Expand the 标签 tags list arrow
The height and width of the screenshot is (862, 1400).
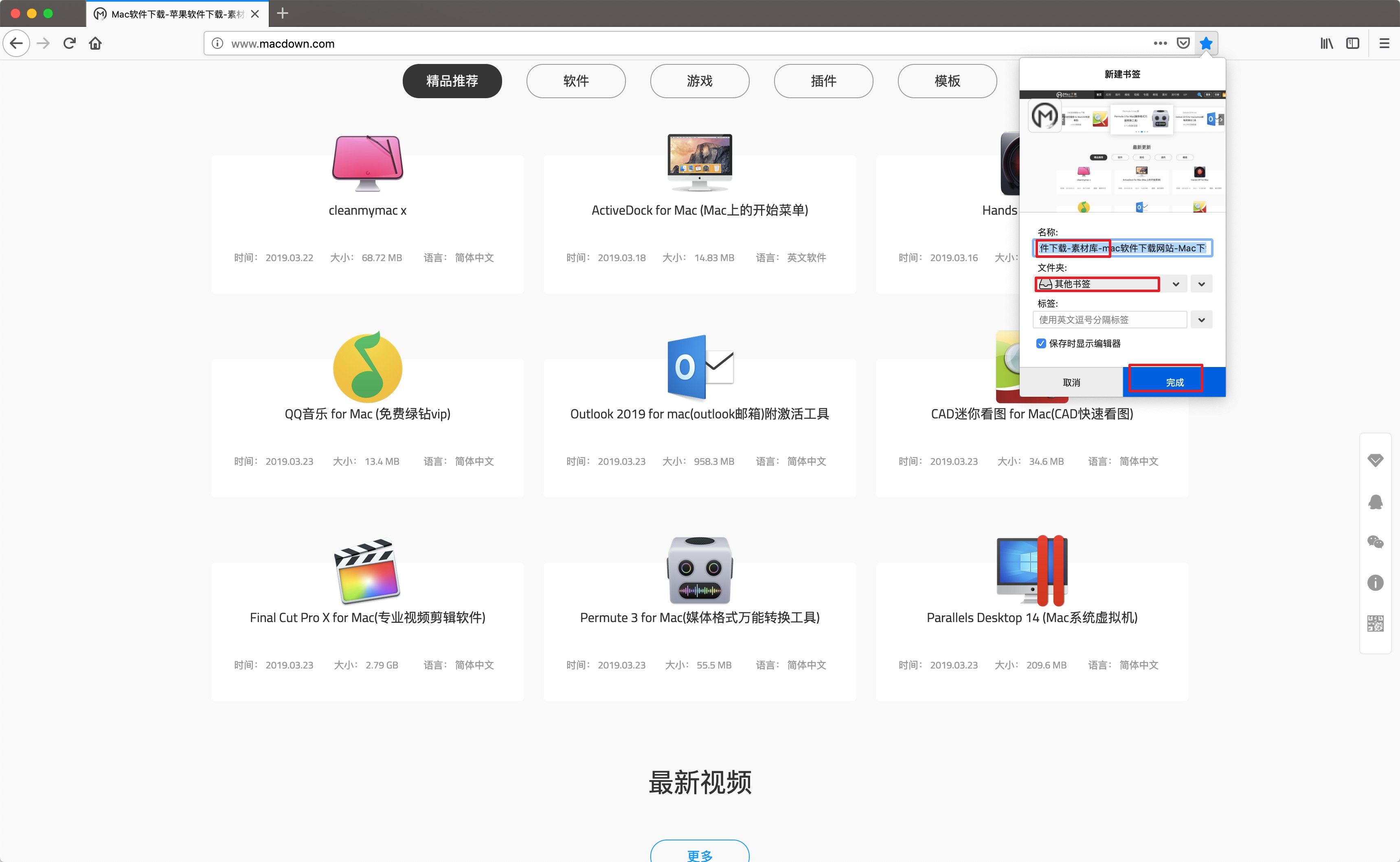(x=1201, y=320)
